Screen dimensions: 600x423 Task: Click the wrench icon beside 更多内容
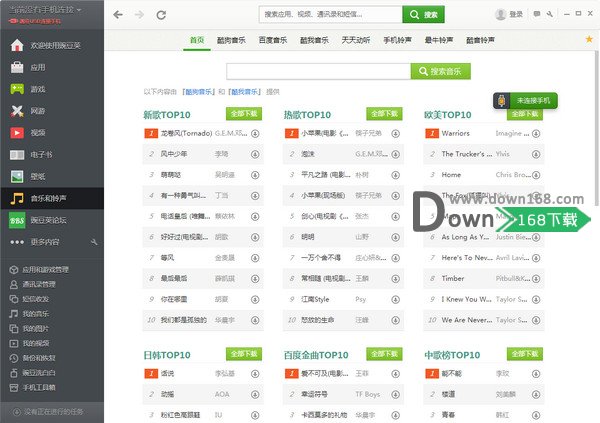coord(94,242)
